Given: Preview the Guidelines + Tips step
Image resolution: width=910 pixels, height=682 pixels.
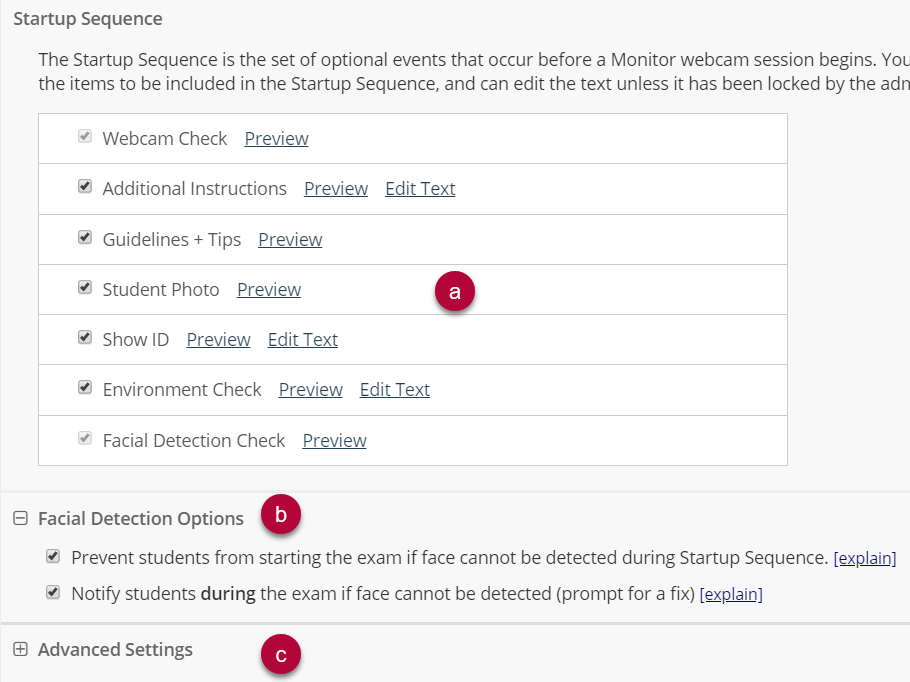Looking at the screenshot, I should click(290, 240).
